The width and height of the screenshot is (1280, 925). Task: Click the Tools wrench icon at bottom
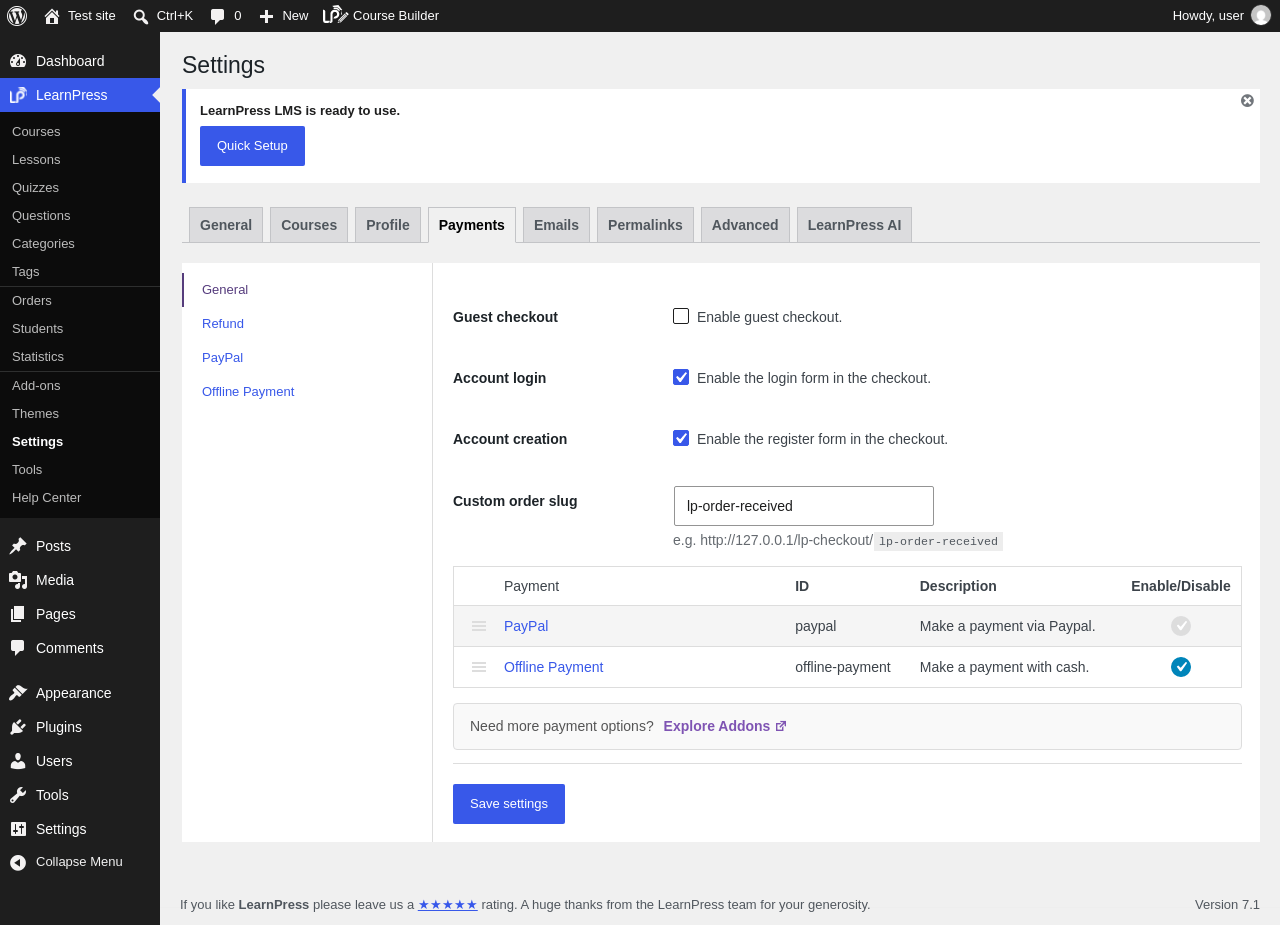[18, 795]
